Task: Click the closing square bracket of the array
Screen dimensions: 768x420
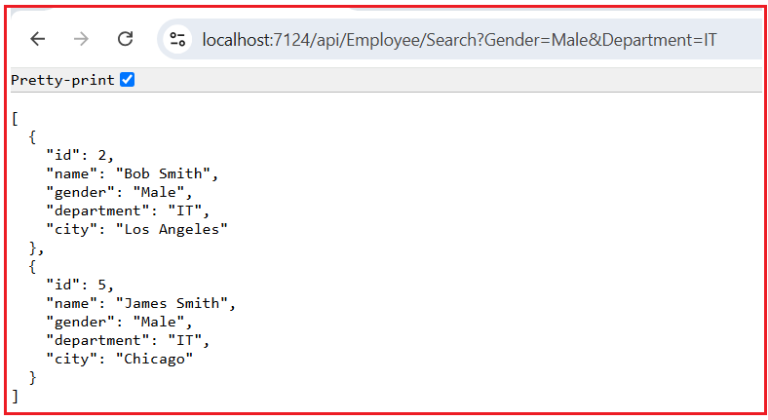Action: coord(15,396)
